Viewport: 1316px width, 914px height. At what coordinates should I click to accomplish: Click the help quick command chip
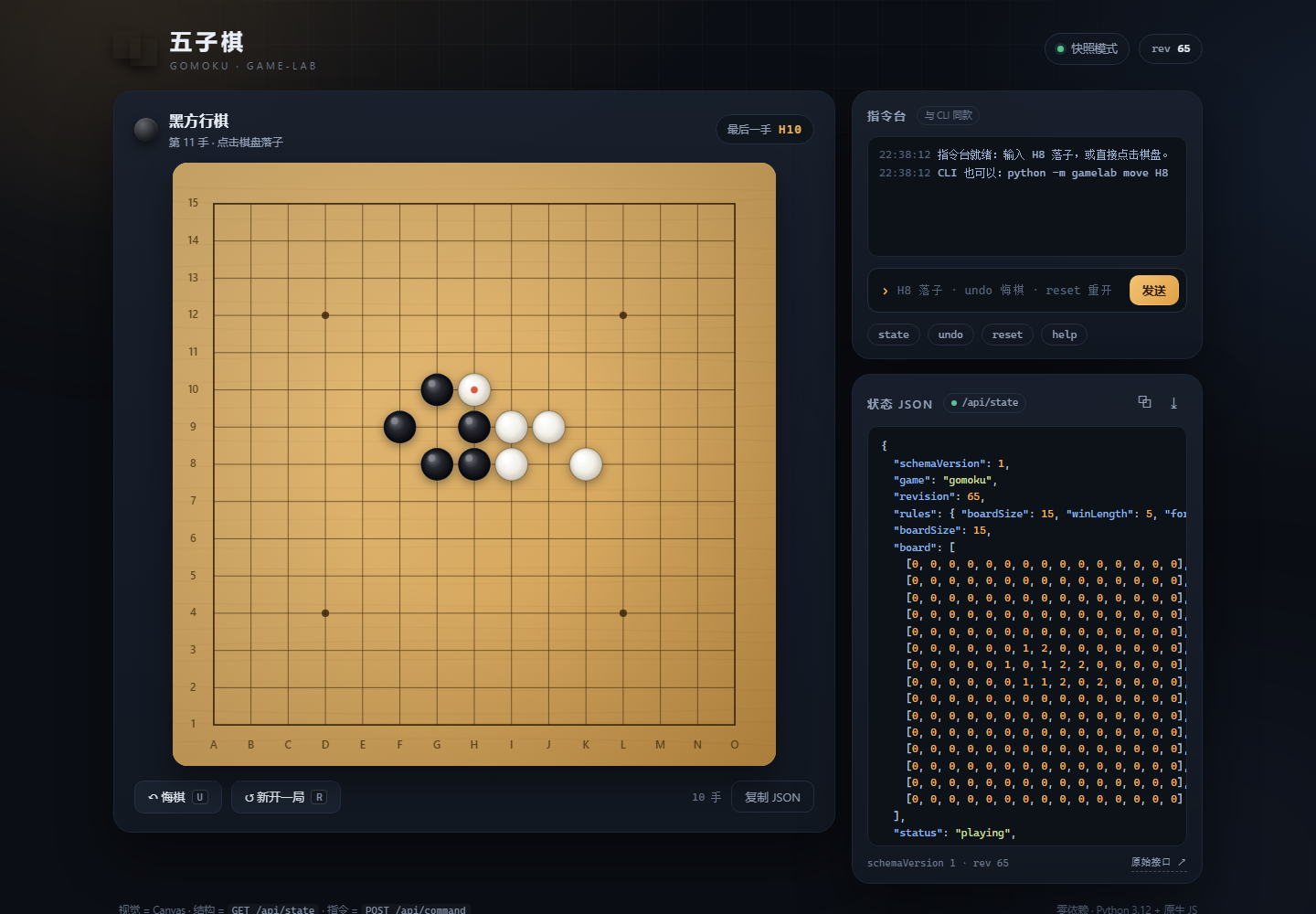[1064, 335]
